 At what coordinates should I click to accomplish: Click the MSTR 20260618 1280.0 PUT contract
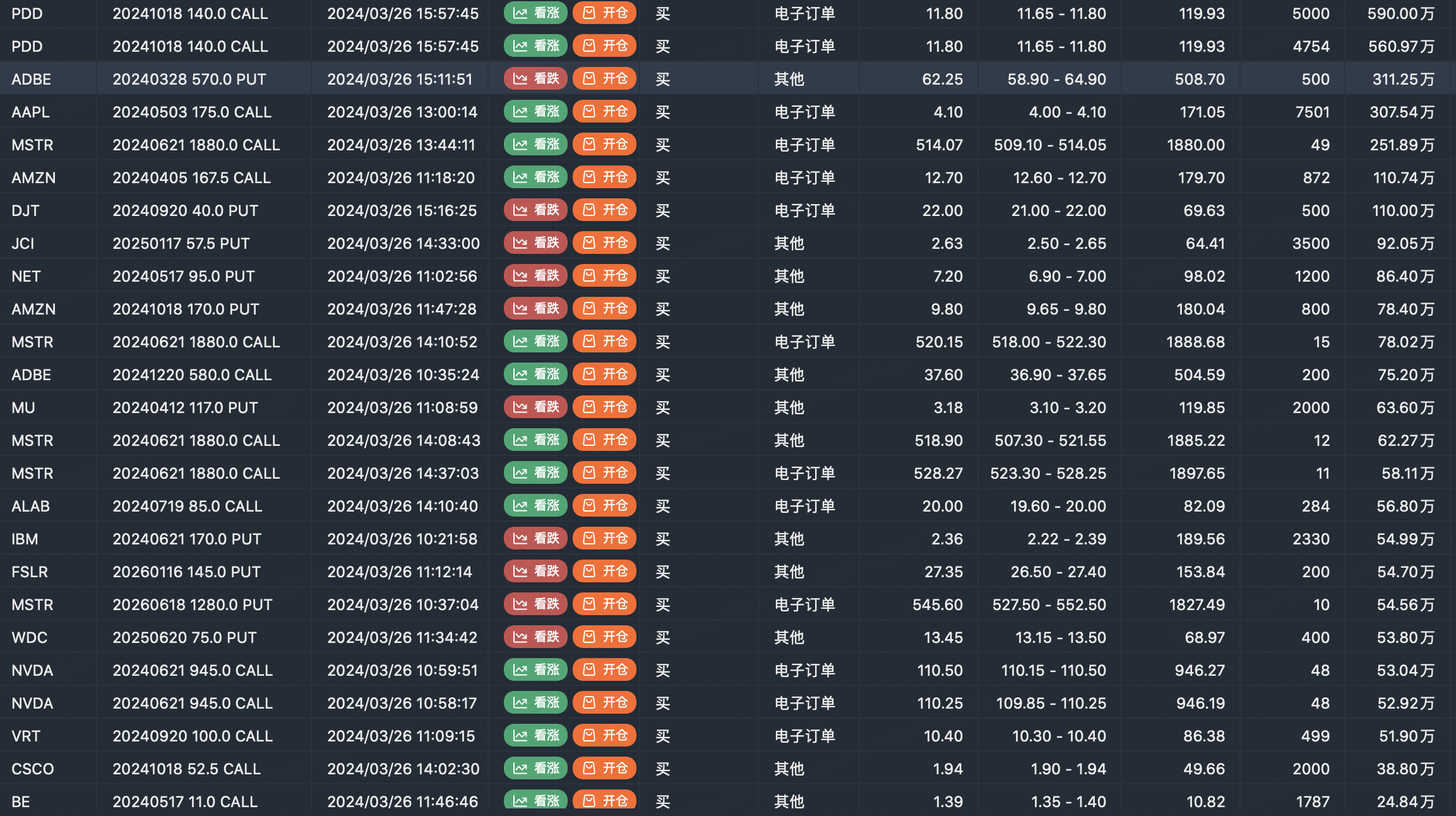[x=193, y=604]
